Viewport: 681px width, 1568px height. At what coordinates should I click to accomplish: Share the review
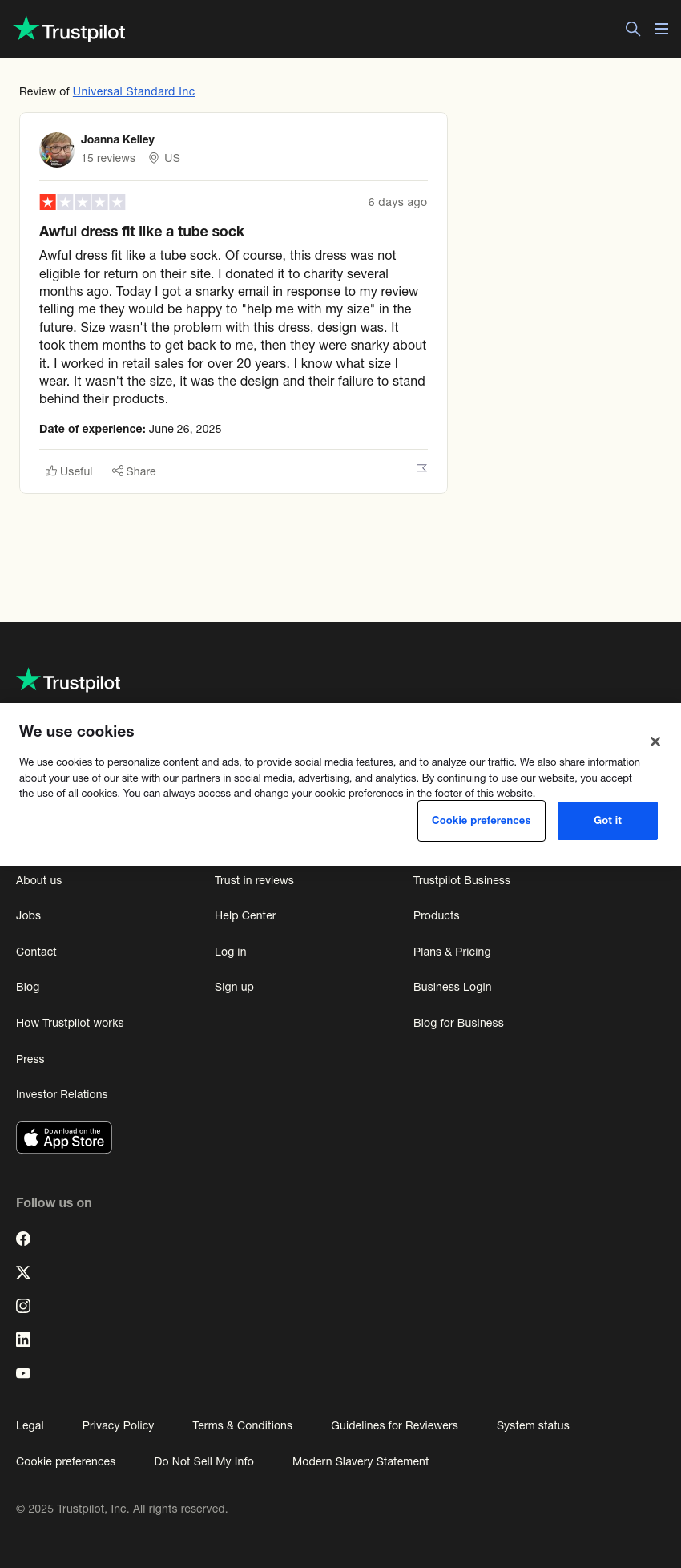click(x=134, y=471)
